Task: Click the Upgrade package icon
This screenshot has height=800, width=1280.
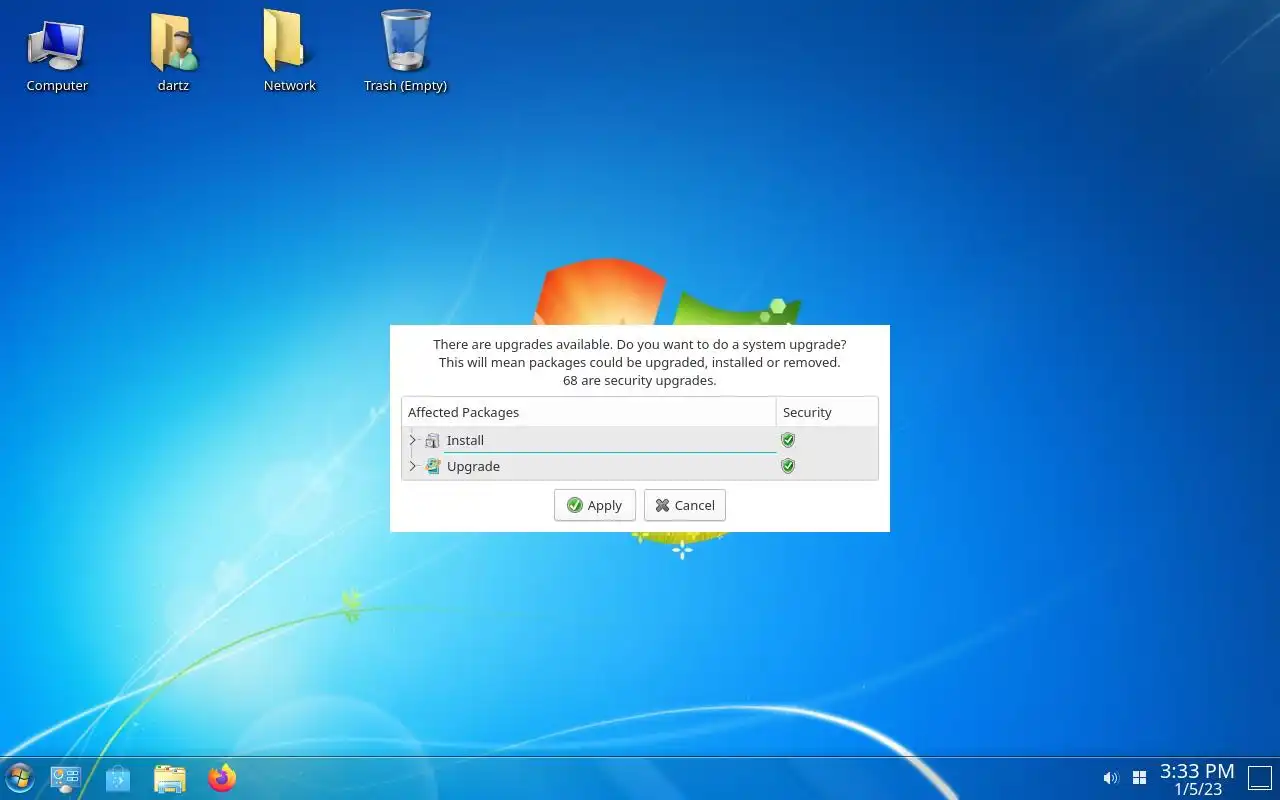Action: [432, 466]
